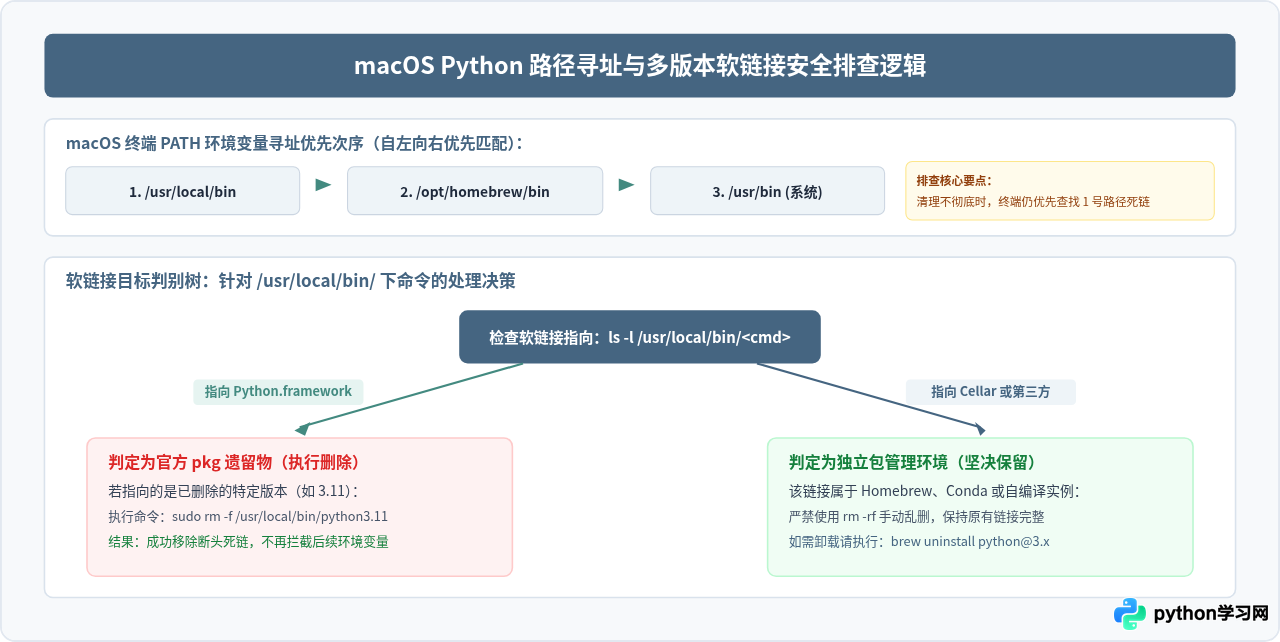
Task: Click the '指向 Cellar 或第三方' branch label
Action: pos(991,391)
